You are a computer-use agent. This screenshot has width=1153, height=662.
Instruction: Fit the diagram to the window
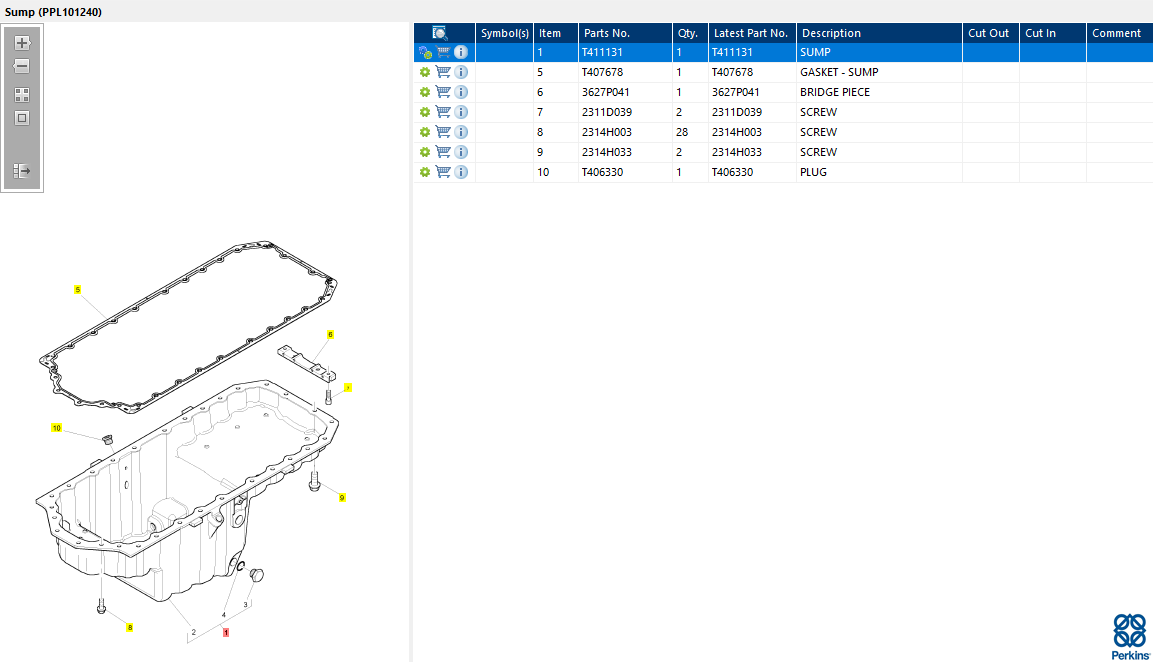pos(22,118)
